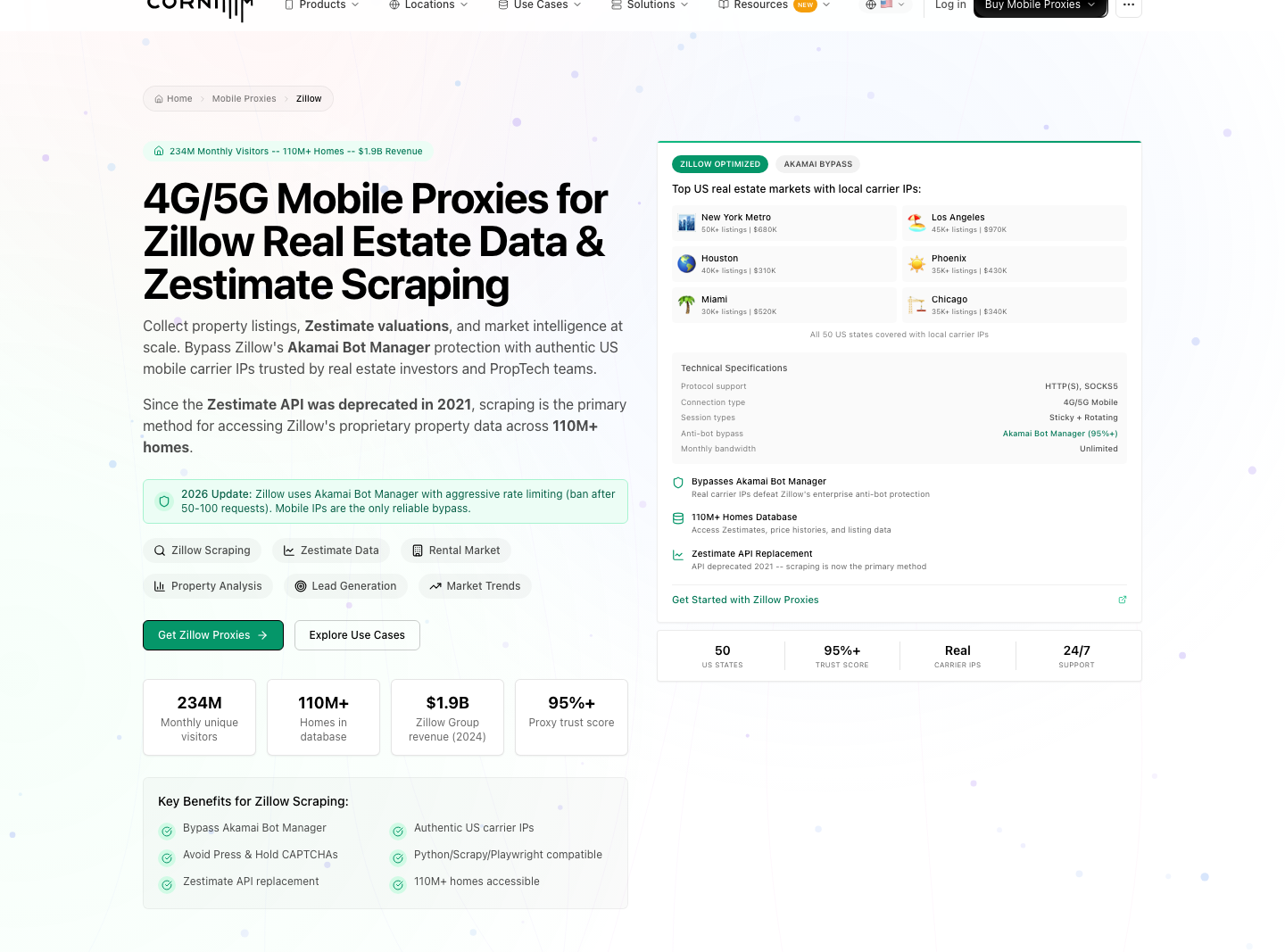The height and width of the screenshot is (952, 1285).
Task: Open the Products dropdown menu
Action: 321,4
